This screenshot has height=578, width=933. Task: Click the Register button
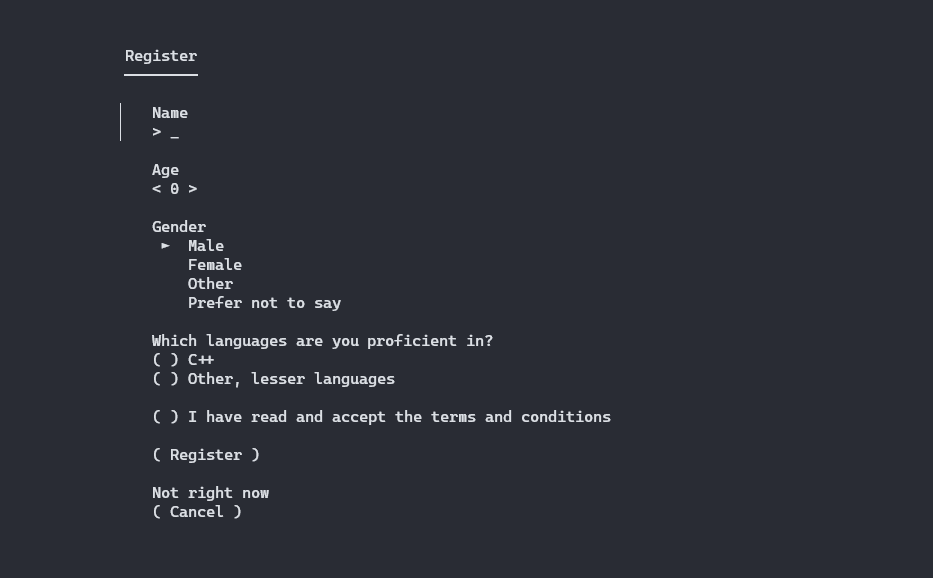click(206, 455)
